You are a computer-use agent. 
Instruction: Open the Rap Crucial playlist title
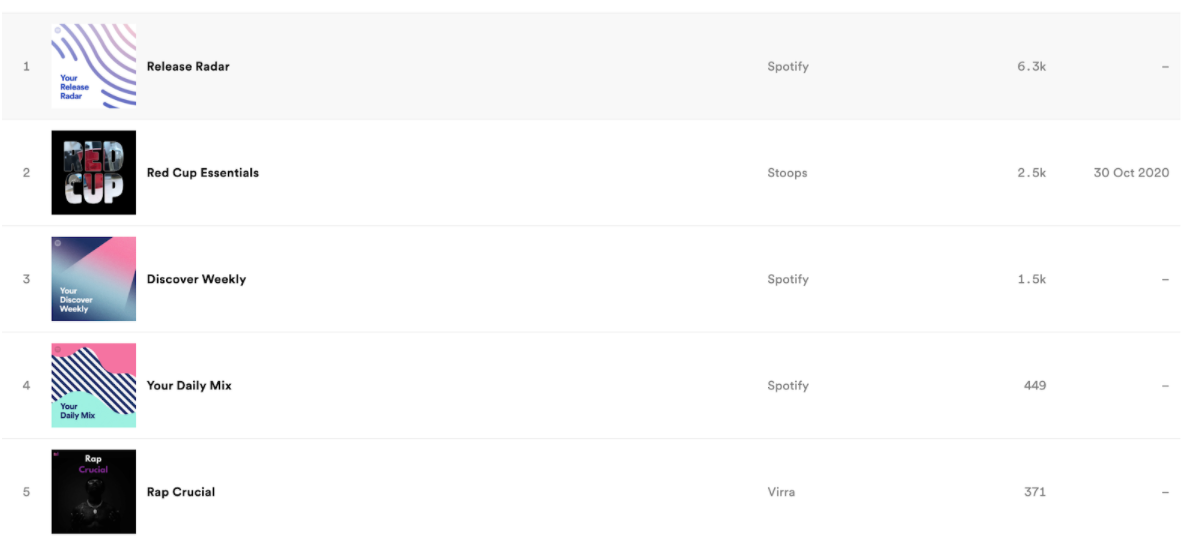(x=181, y=492)
